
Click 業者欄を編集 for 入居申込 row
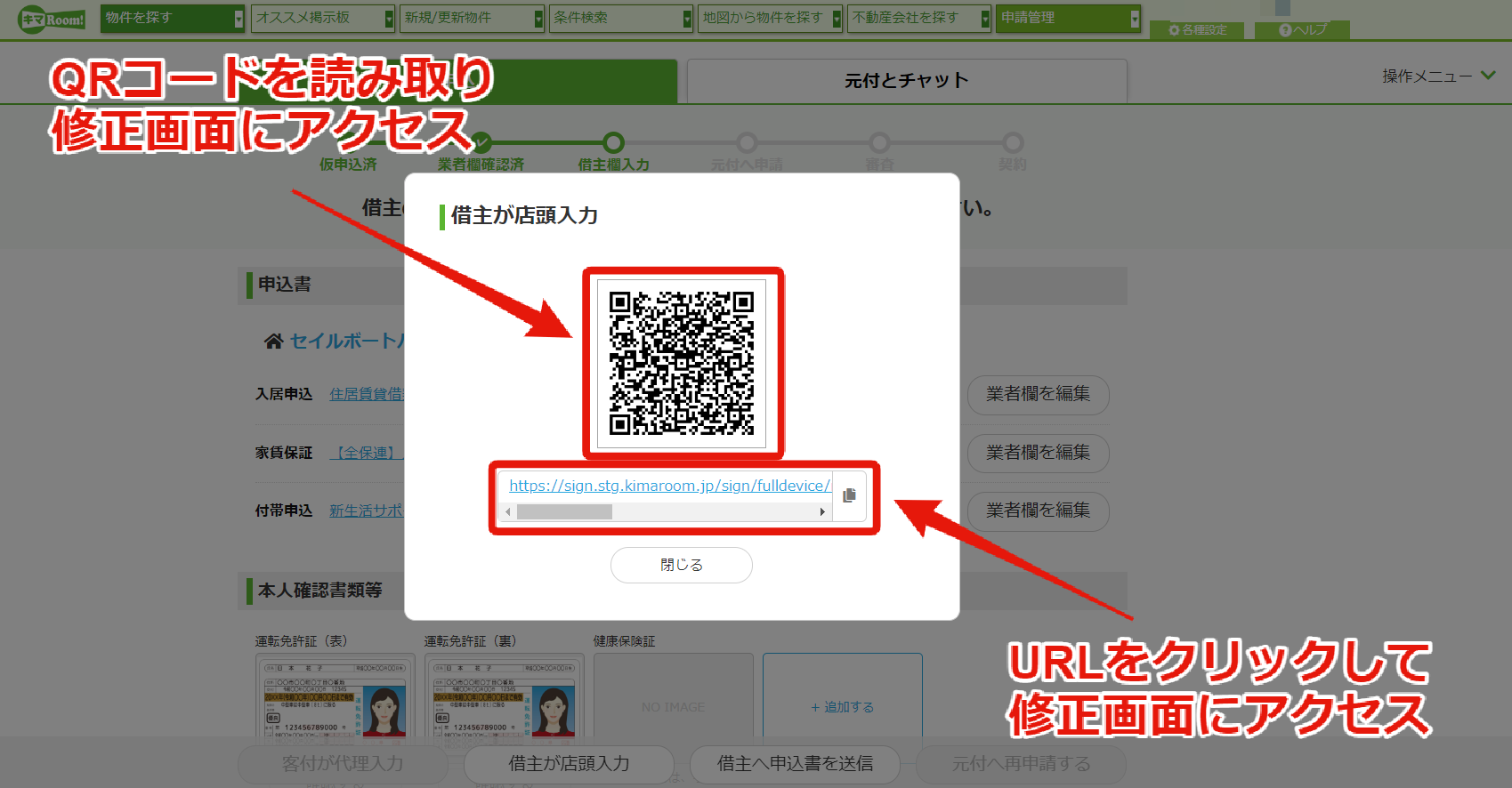[x=1038, y=394]
